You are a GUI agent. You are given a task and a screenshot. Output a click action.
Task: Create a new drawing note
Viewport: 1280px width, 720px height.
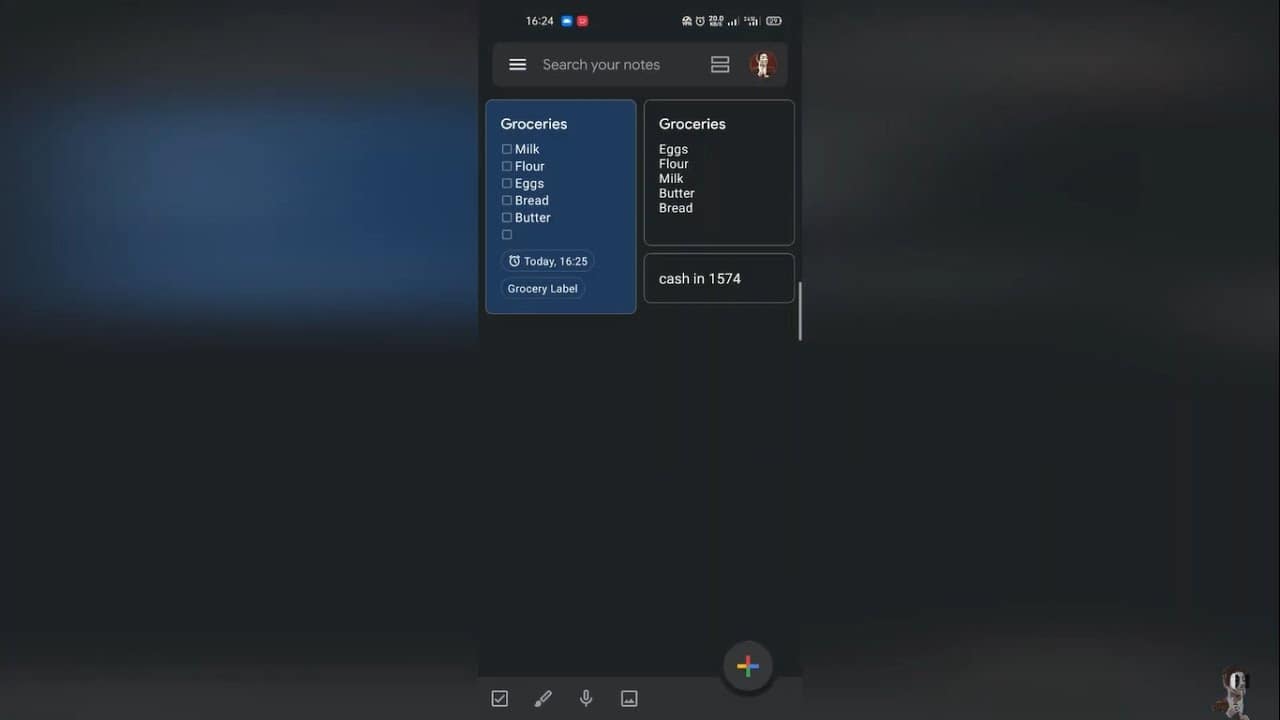click(543, 699)
